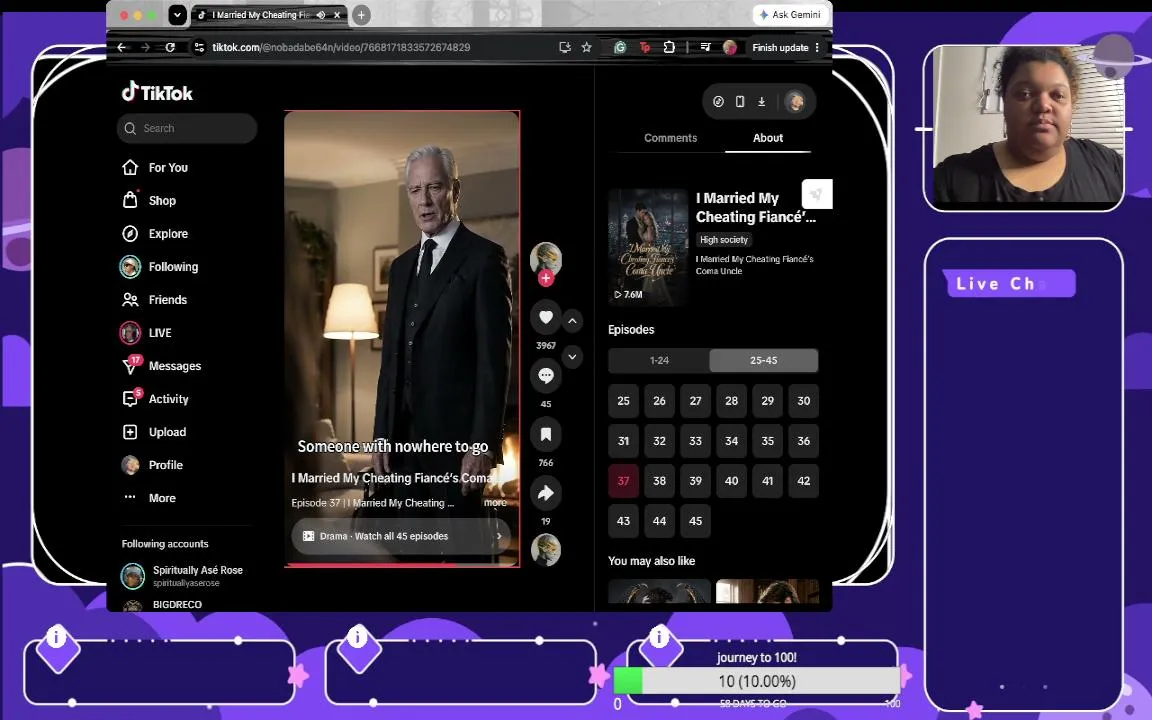Click the browser address bar URL
The width and height of the screenshot is (1152, 720).
tap(341, 47)
